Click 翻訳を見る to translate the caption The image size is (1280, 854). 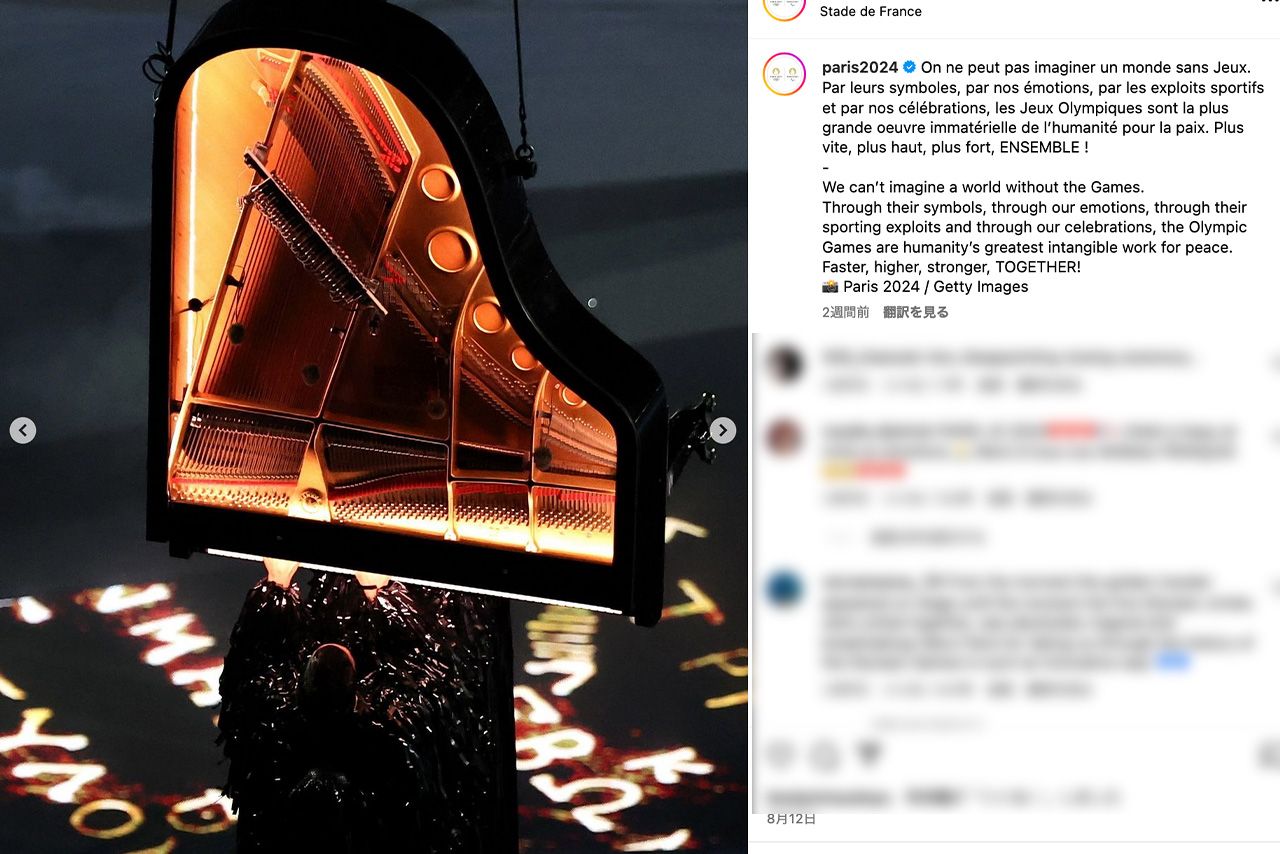pos(916,312)
